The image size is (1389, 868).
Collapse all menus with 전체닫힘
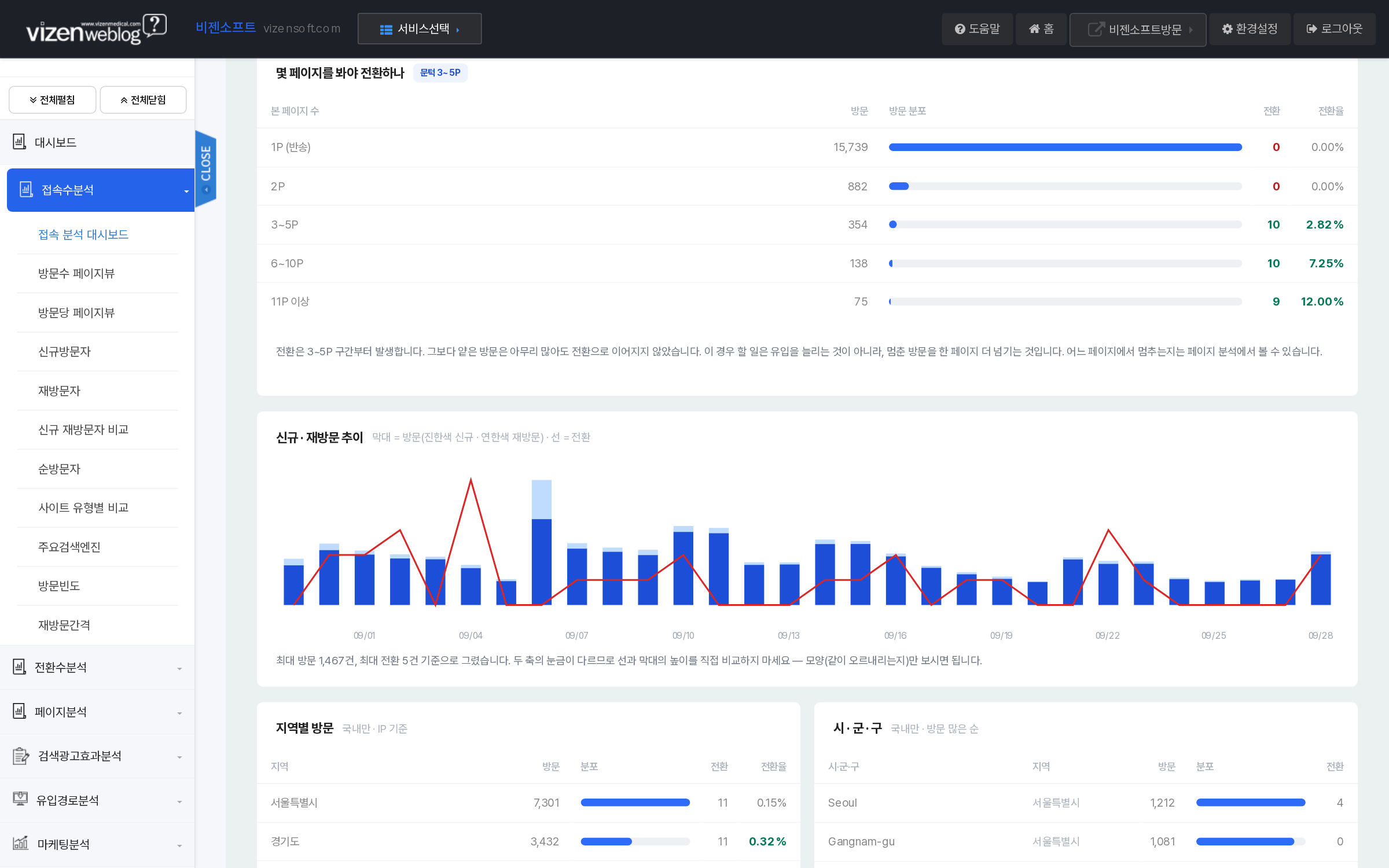[x=143, y=100]
